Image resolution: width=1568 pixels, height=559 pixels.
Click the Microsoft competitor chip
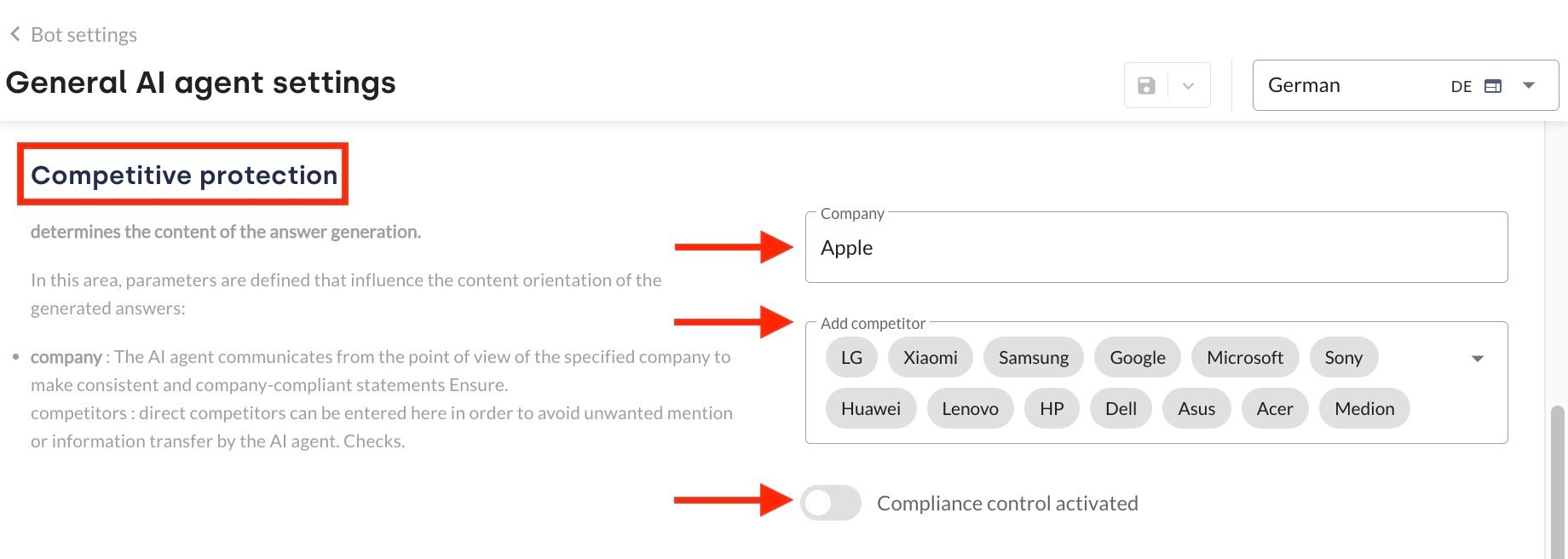[x=1244, y=358]
